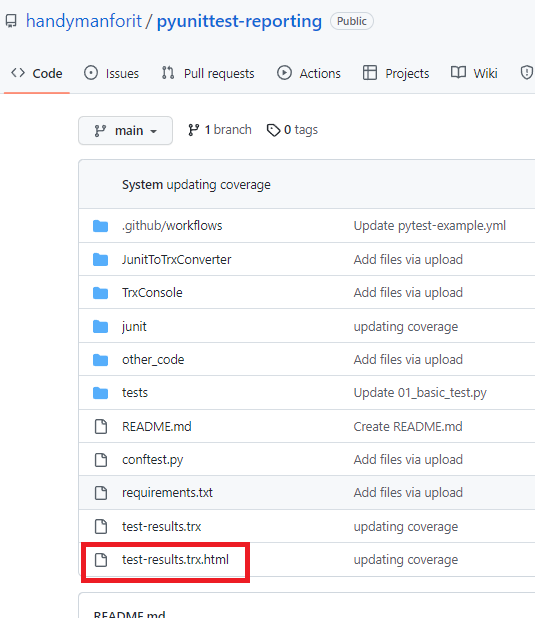
Task: Open test-results.trx.html's updating coverage commit
Action: (406, 560)
